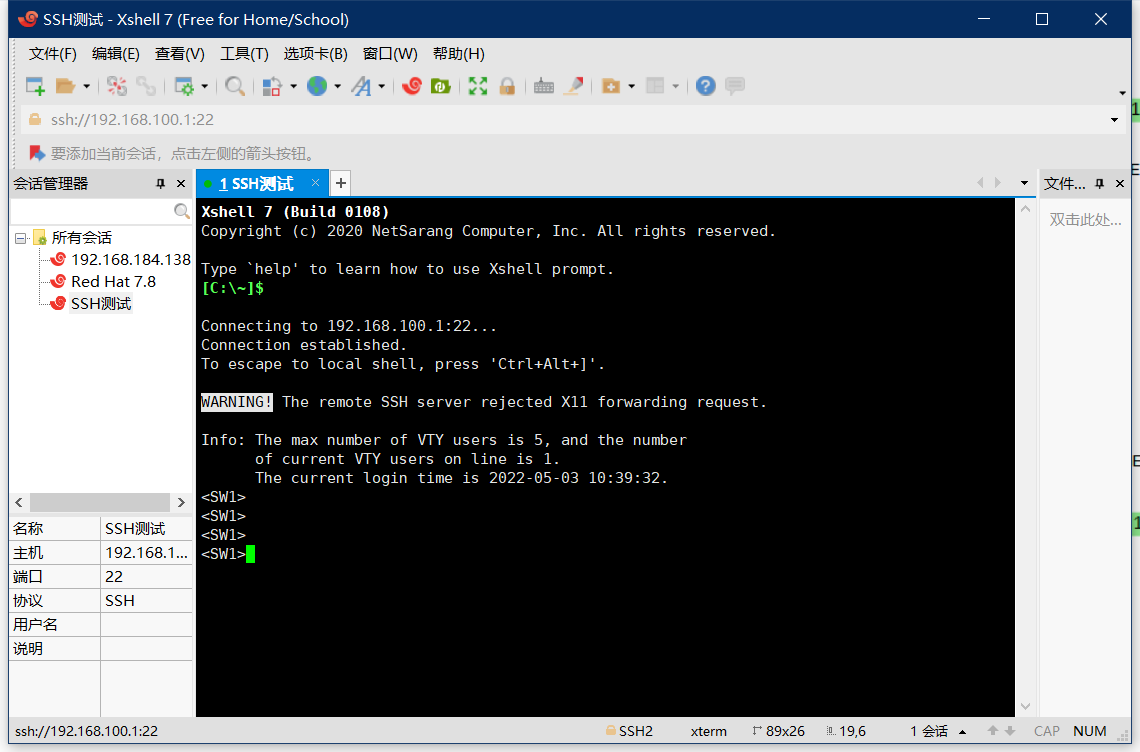Viewport: 1140px width, 752px height.
Task: Click the grayed Reconnect chain icon
Action: (146, 86)
